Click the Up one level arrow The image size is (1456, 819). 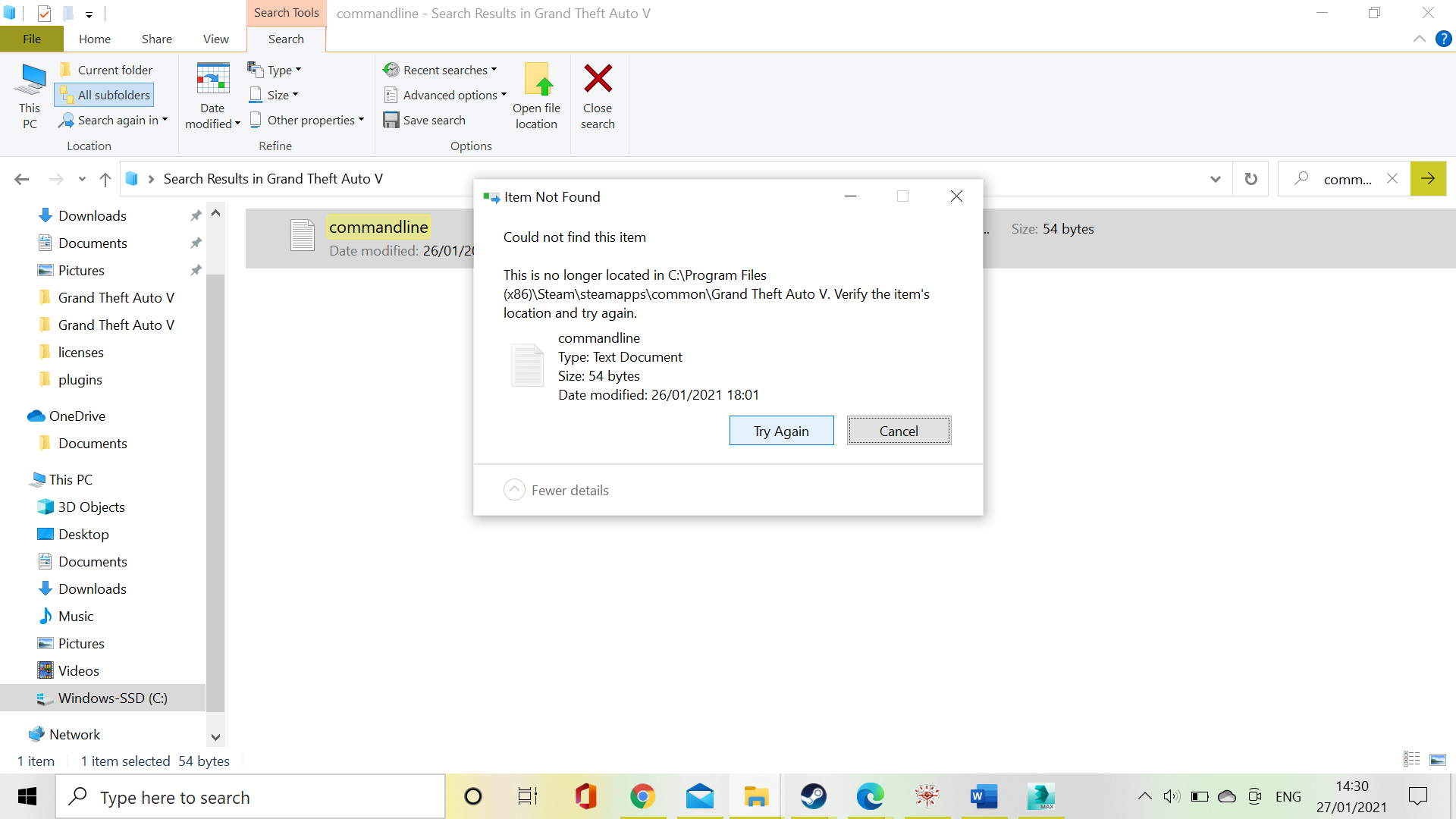pyautogui.click(x=105, y=179)
